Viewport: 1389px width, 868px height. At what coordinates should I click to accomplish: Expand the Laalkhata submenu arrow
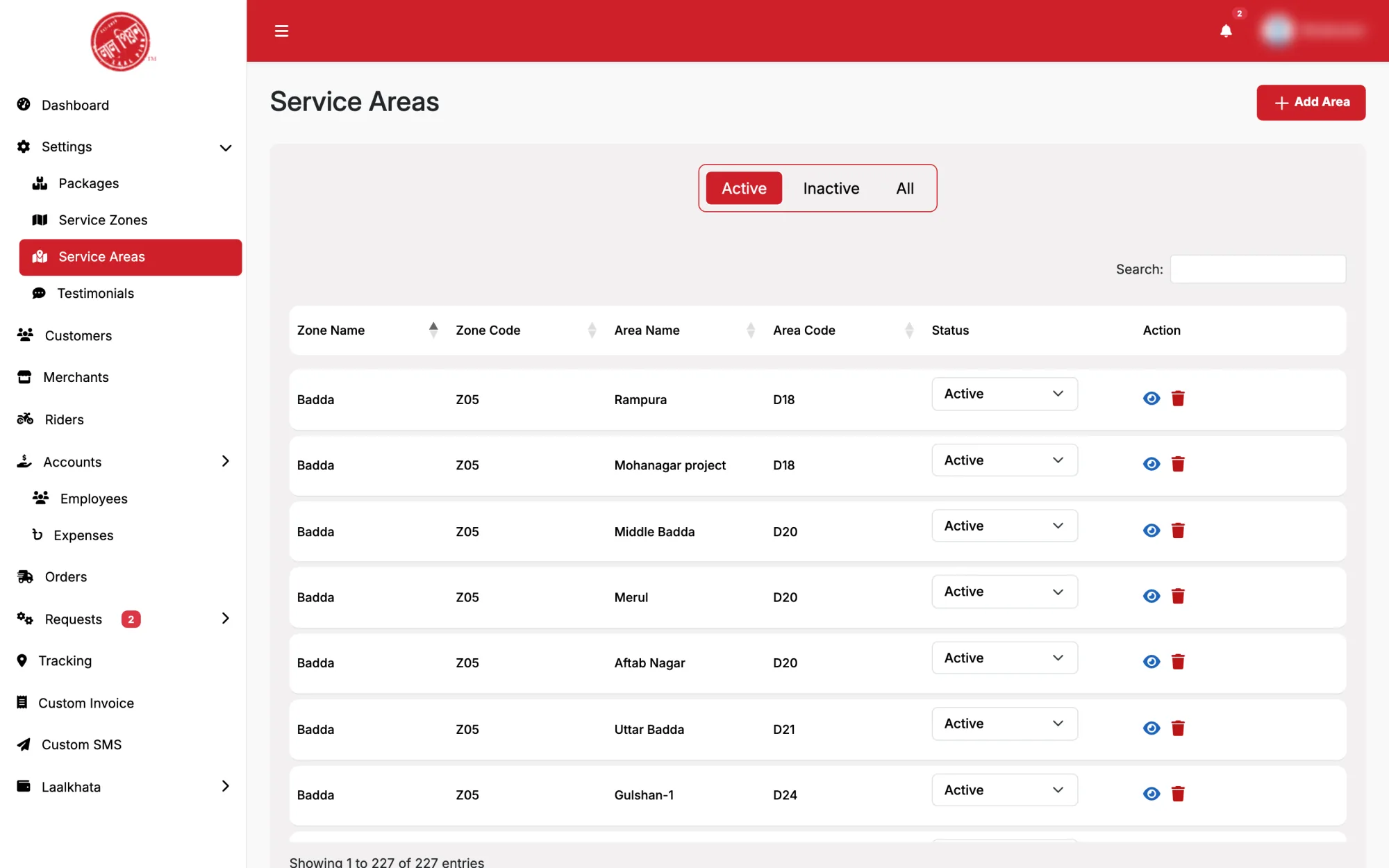pyautogui.click(x=226, y=786)
